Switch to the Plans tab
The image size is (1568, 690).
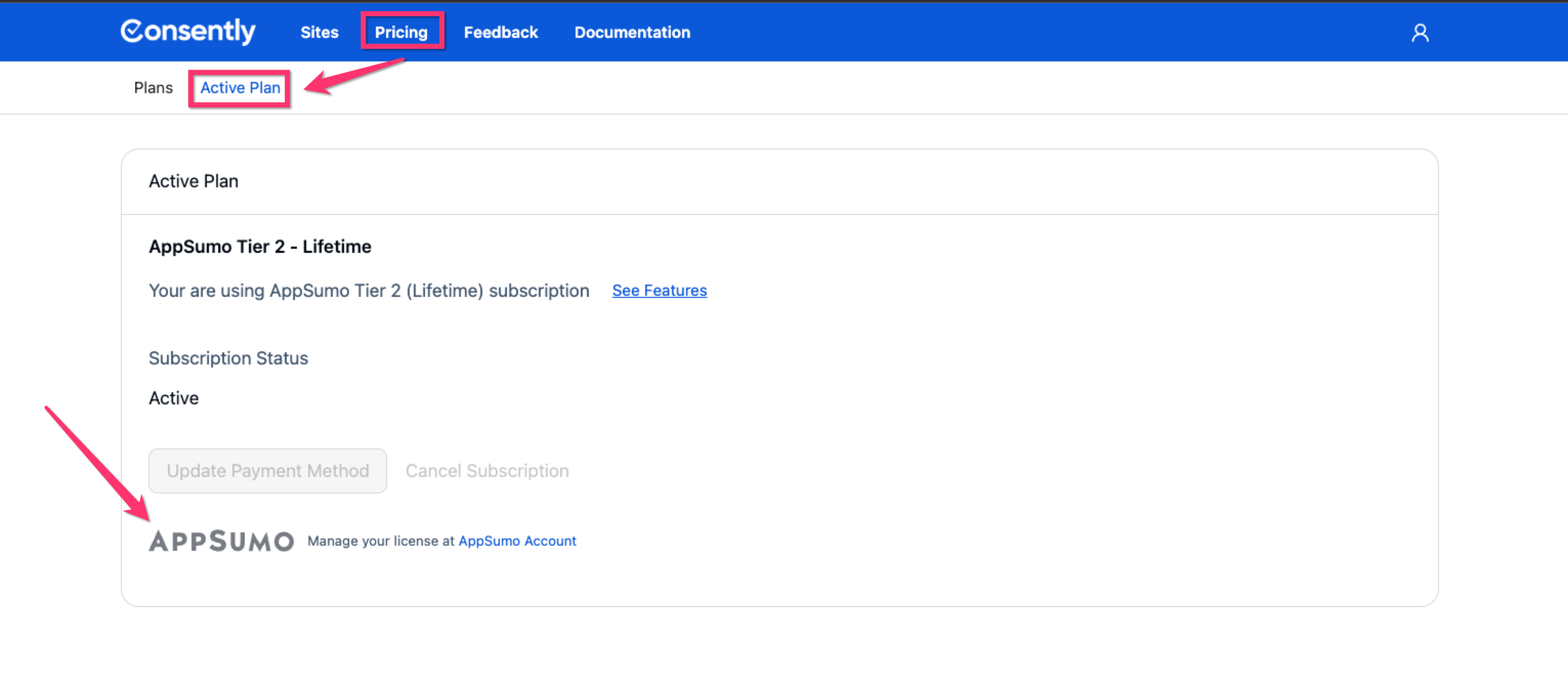153,88
